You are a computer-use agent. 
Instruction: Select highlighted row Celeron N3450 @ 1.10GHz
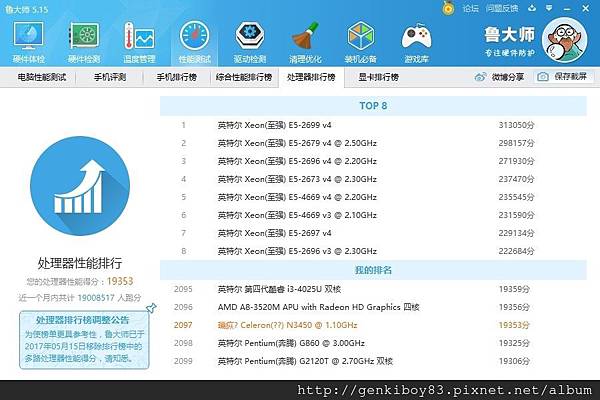coord(373,325)
